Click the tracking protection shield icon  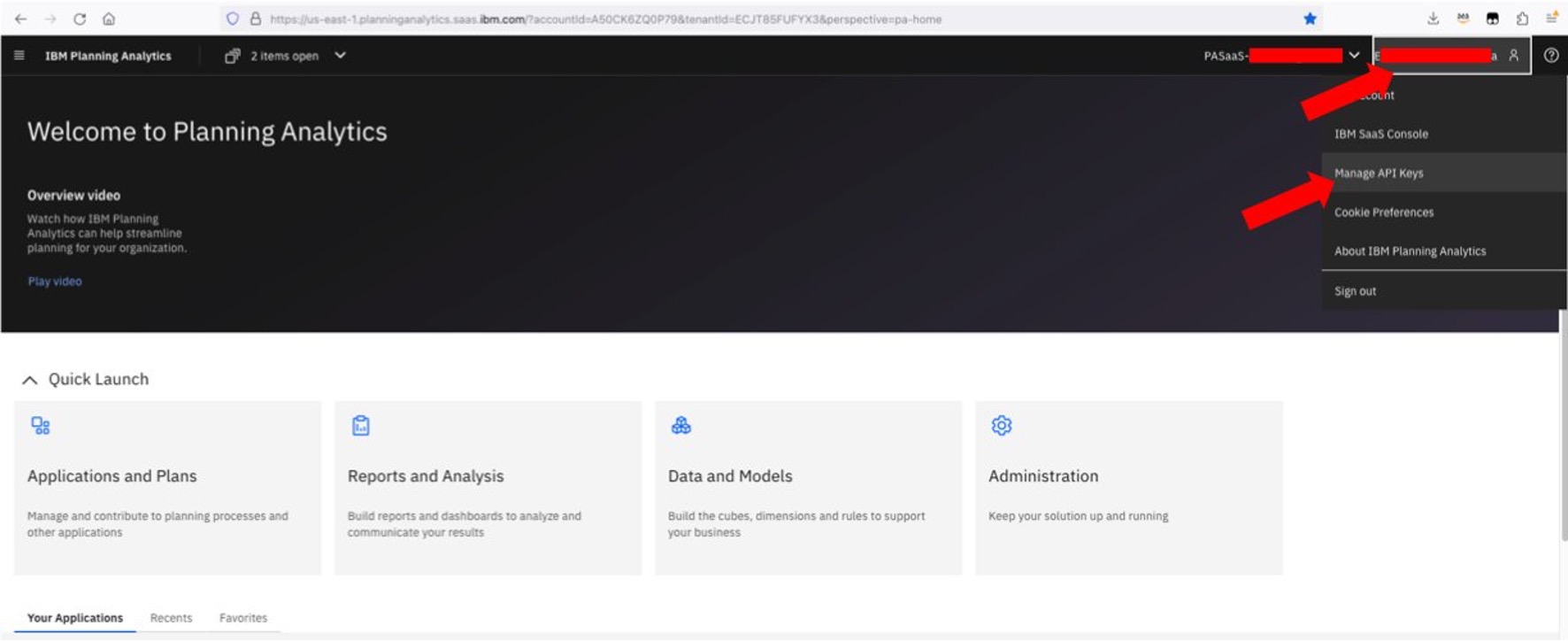[233, 19]
